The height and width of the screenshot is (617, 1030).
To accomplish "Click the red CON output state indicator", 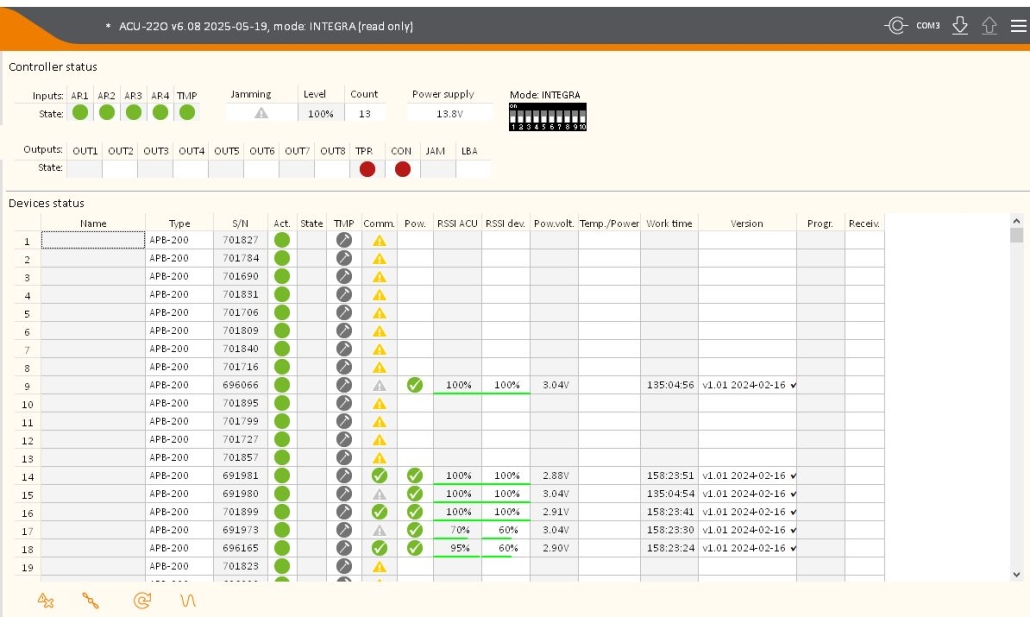I will pos(403,169).
